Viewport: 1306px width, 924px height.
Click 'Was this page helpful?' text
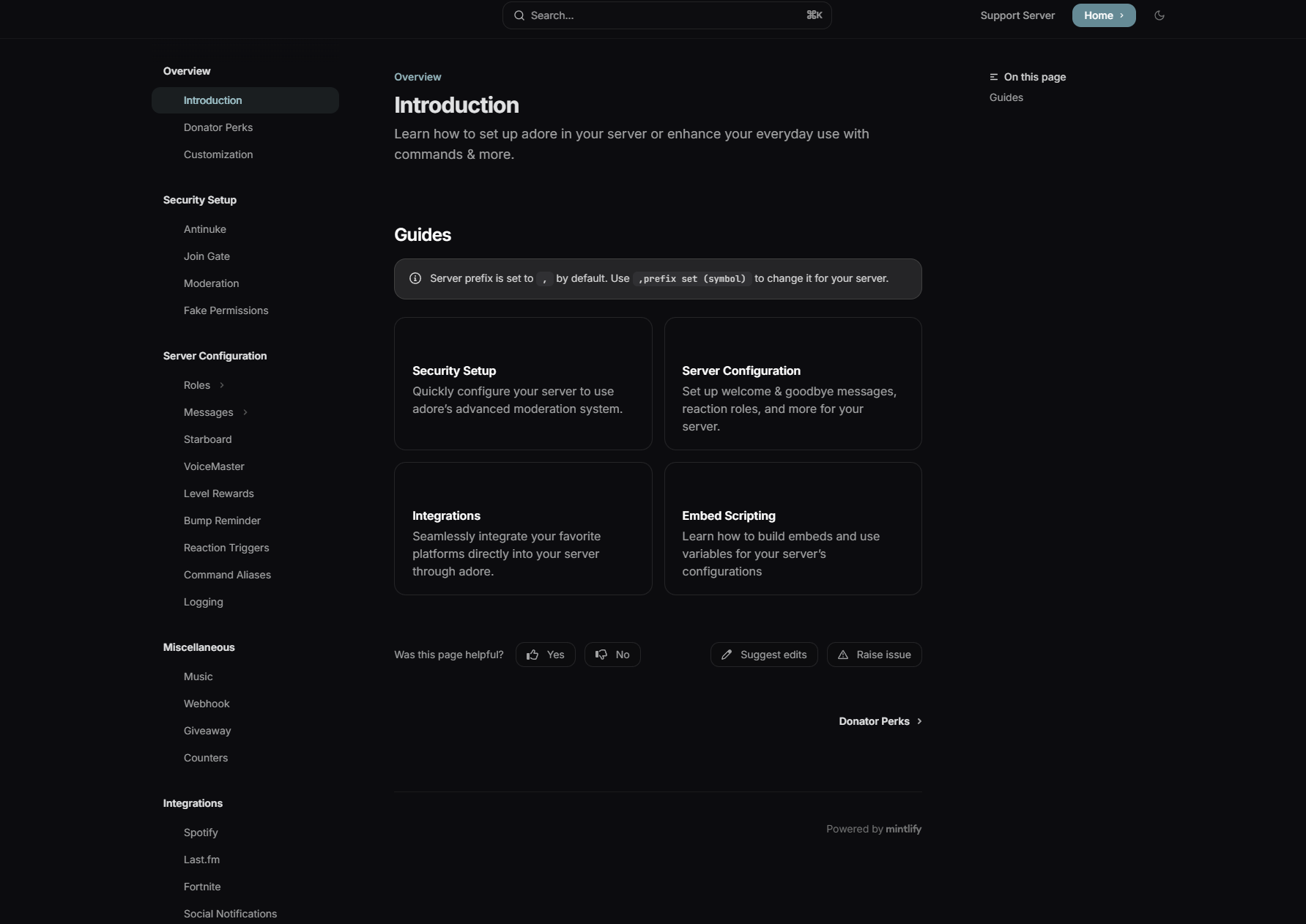click(x=449, y=655)
